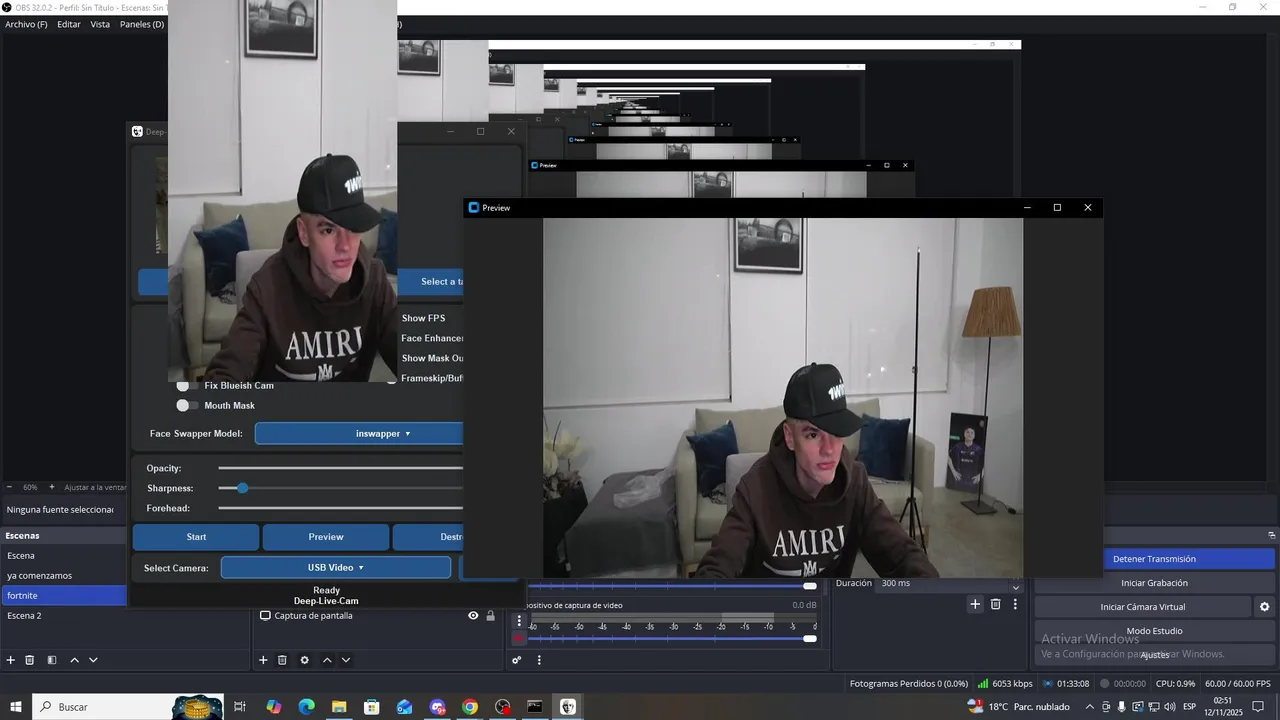Open scene filters icon in the Escenas toolbar

pos(51,660)
